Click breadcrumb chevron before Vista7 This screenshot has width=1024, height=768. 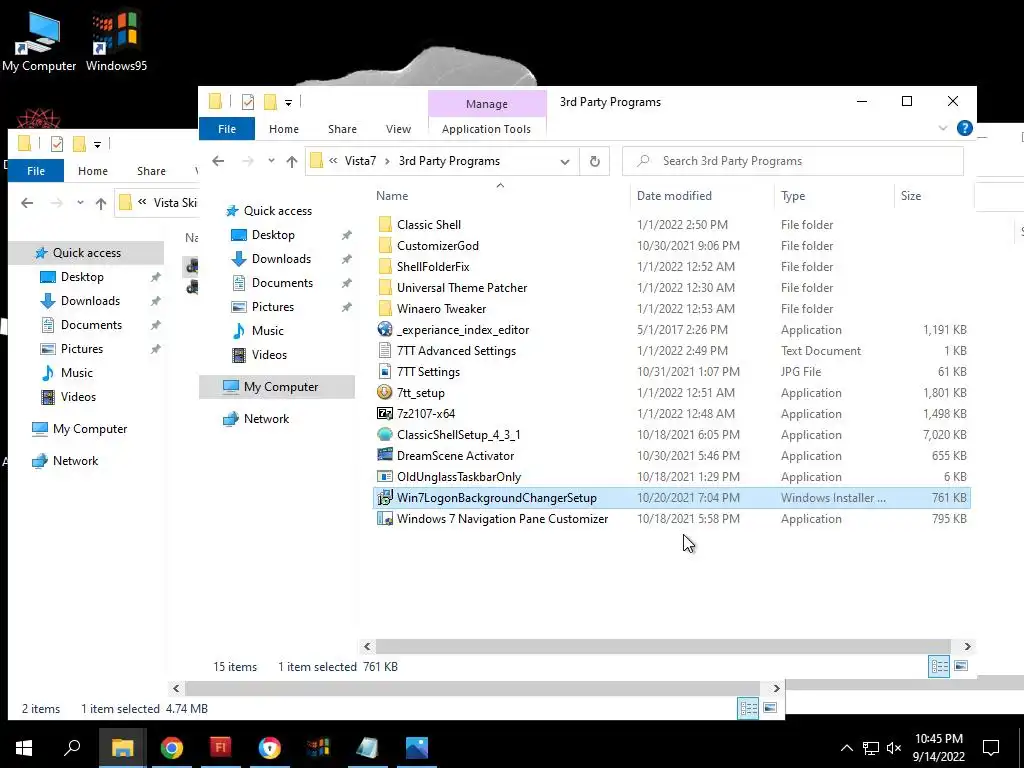(333, 161)
